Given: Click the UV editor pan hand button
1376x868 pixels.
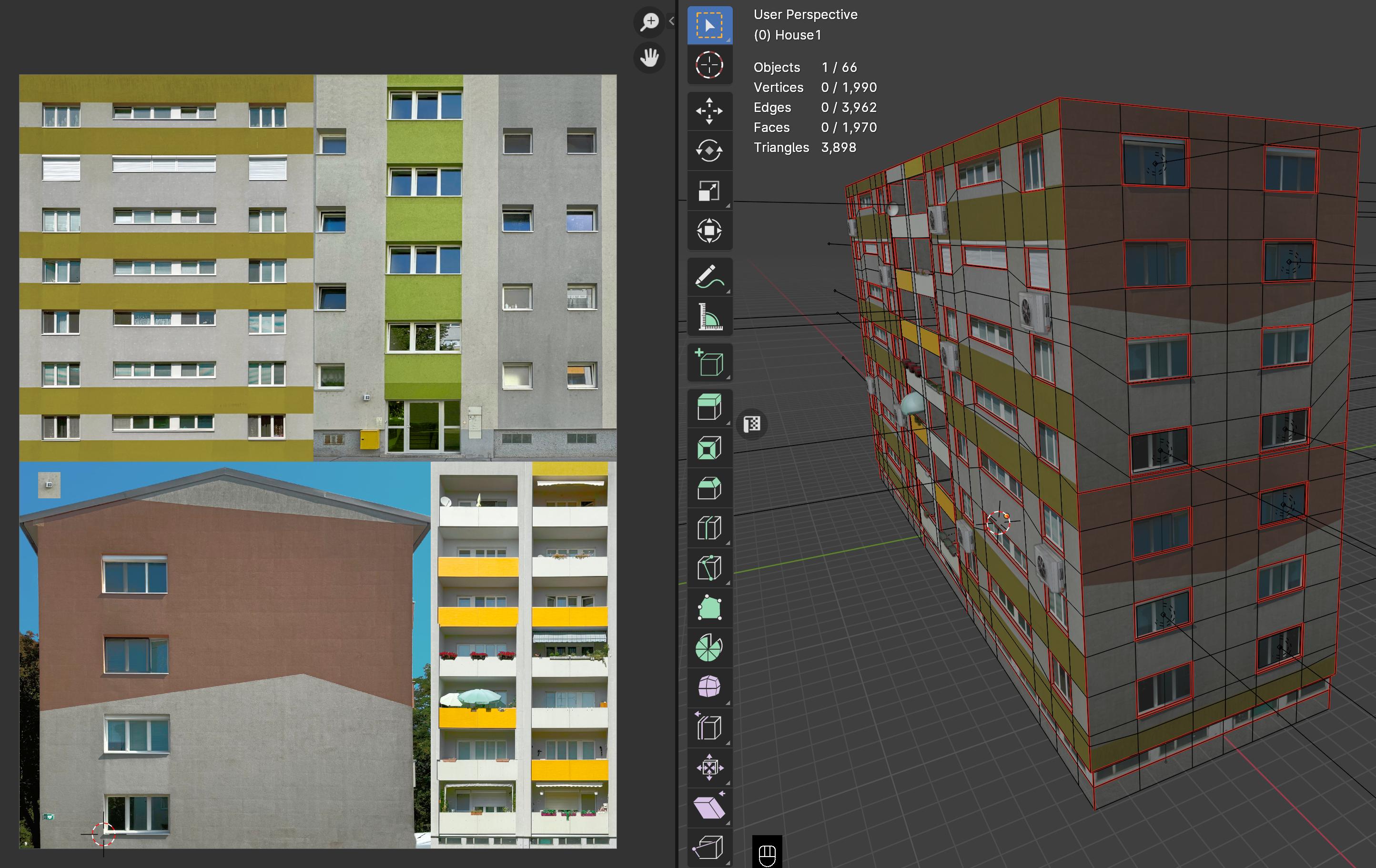Looking at the screenshot, I should (650, 58).
